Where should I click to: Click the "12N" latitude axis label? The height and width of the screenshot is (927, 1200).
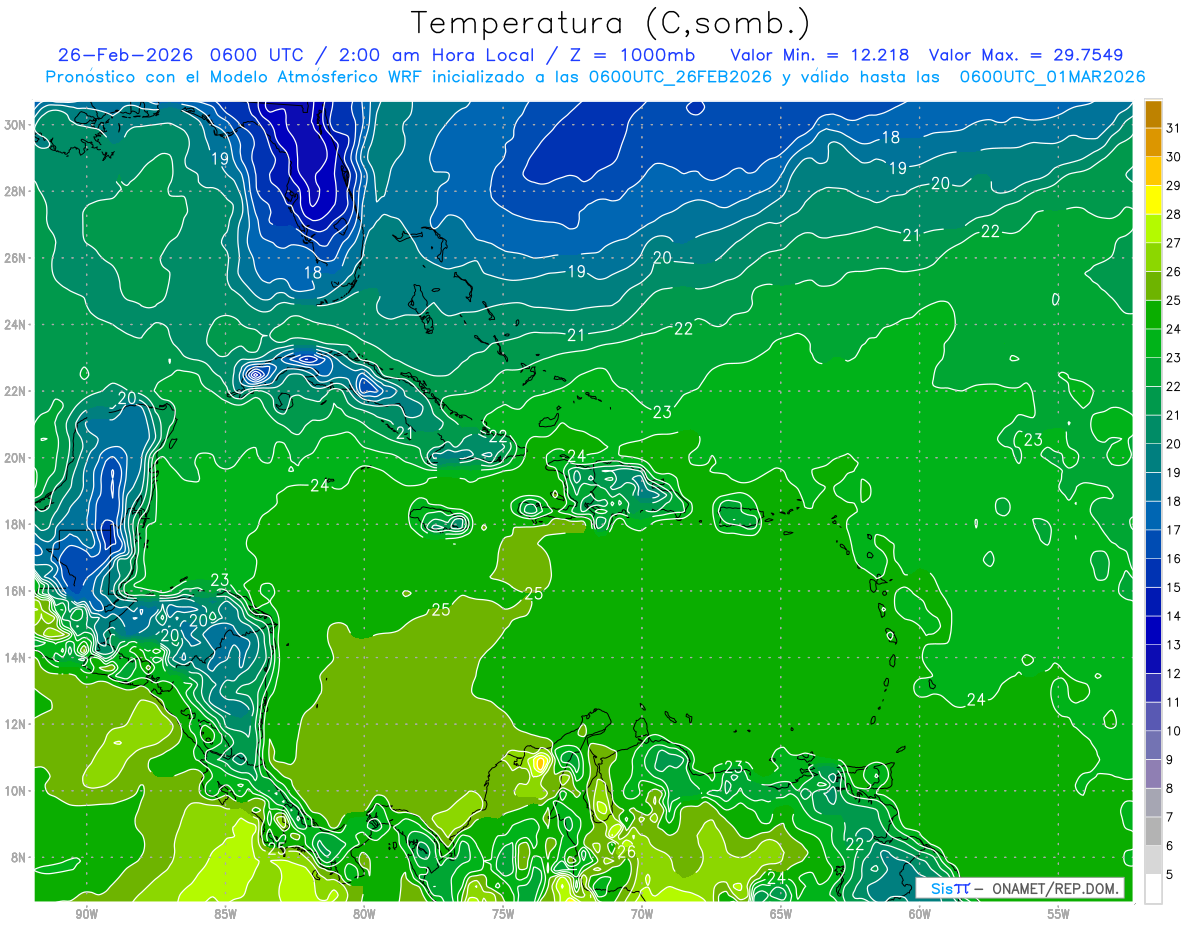coord(15,724)
